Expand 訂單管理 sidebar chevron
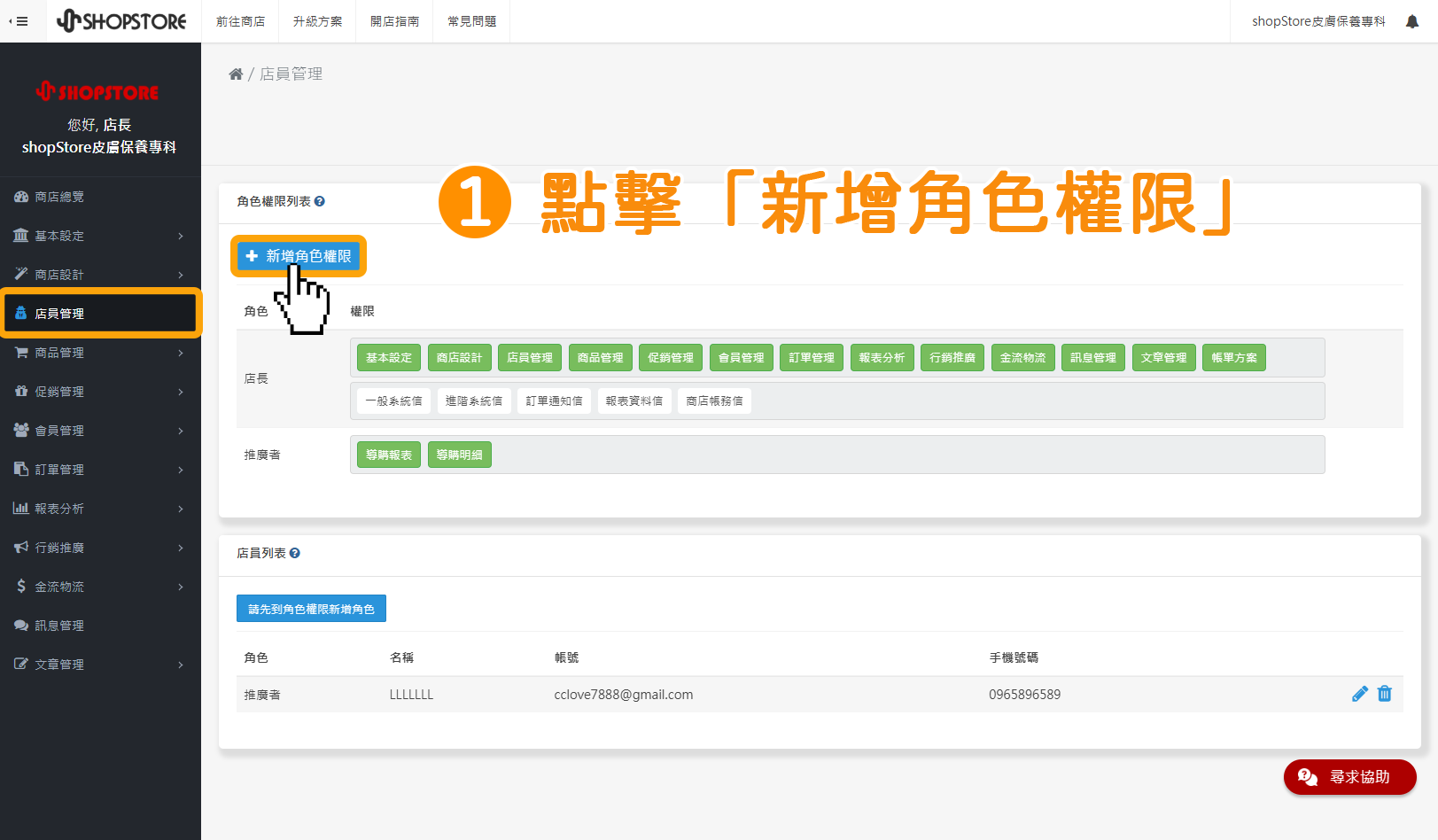 [x=181, y=470]
